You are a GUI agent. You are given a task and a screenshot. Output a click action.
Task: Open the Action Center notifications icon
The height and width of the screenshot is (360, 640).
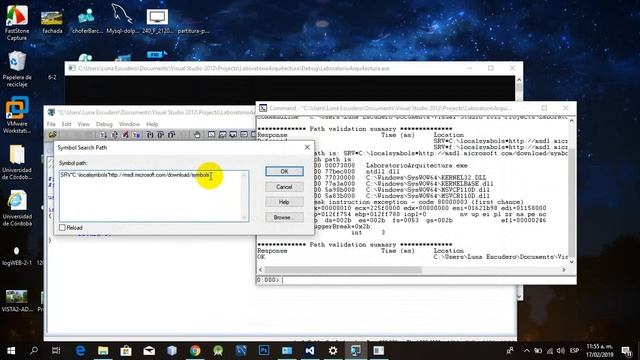[x=627, y=351]
